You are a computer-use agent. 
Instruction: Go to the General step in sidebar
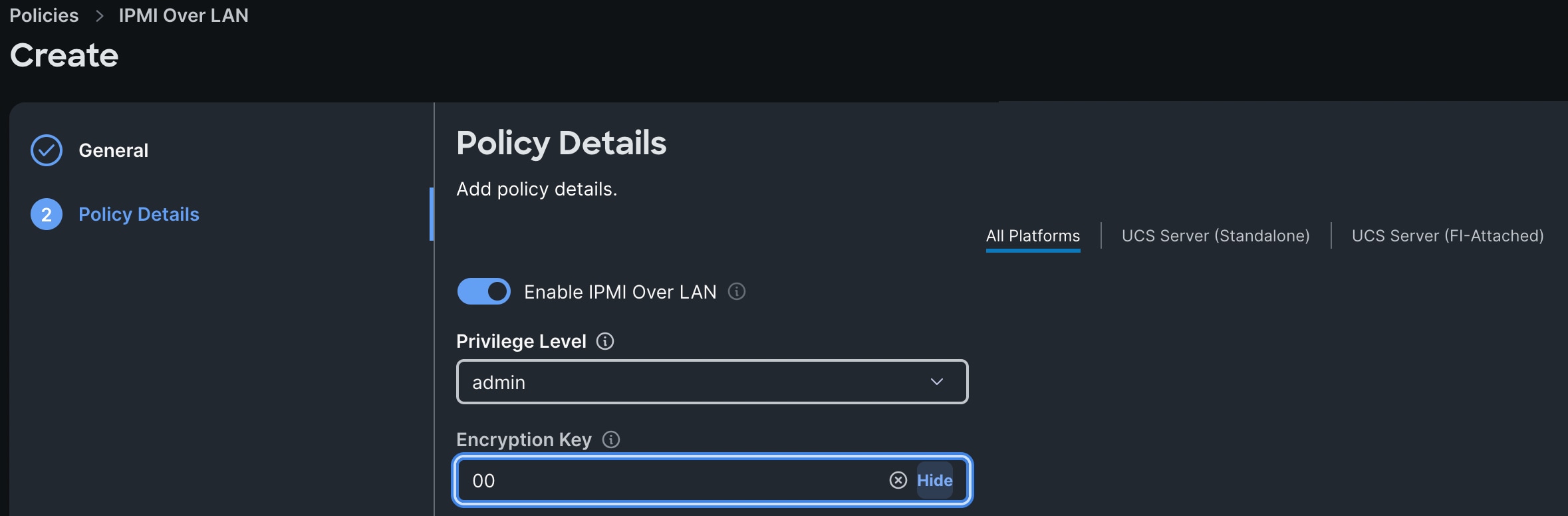coord(113,150)
